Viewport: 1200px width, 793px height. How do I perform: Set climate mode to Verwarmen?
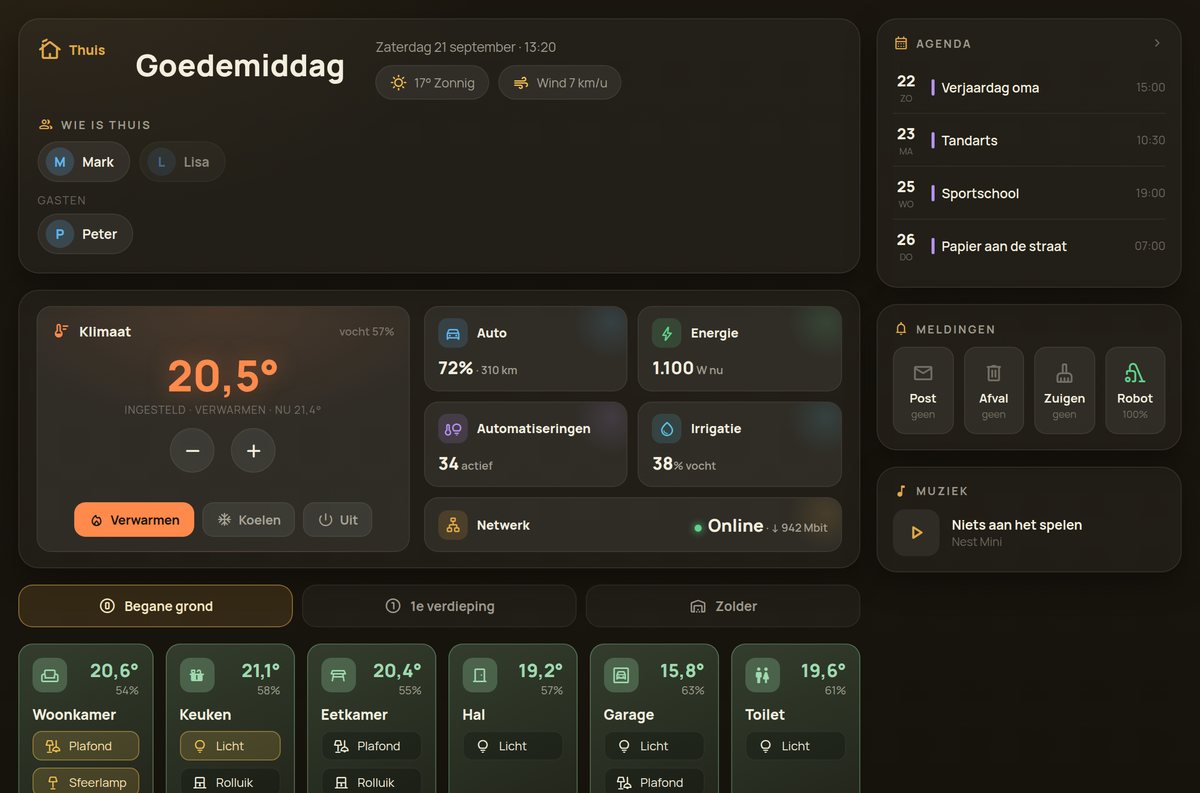[x=134, y=520]
